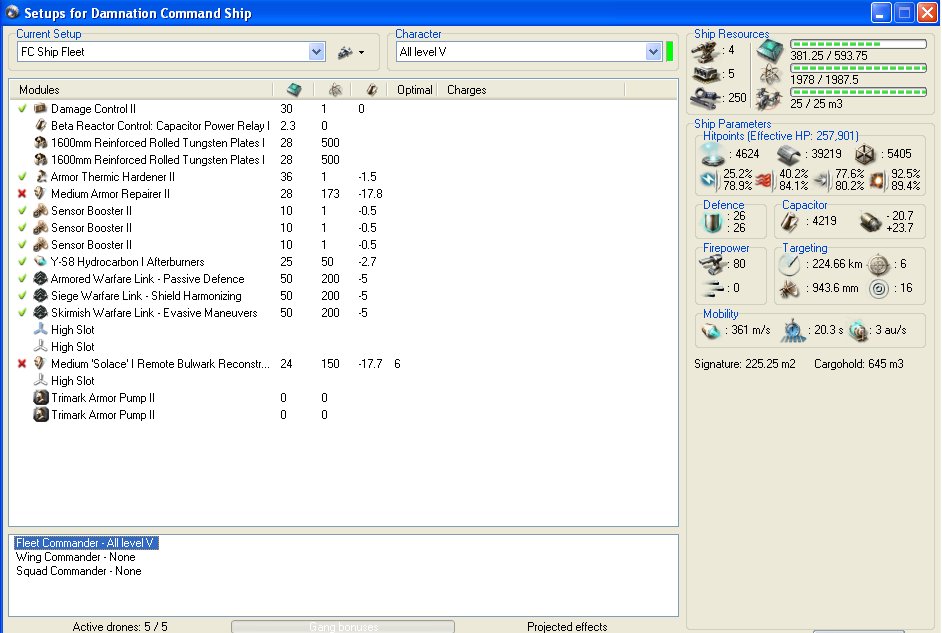The width and height of the screenshot is (942, 633).
Task: Click the Gang bonuses button
Action: (x=343, y=626)
